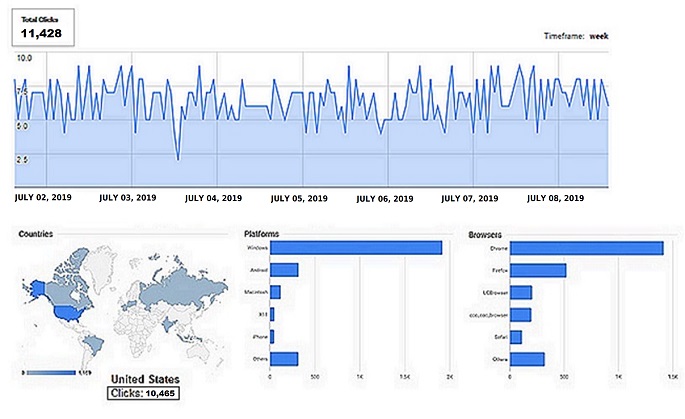Click the United States Clicks 10,465 box
The width and height of the screenshot is (685, 419).
coord(144,394)
